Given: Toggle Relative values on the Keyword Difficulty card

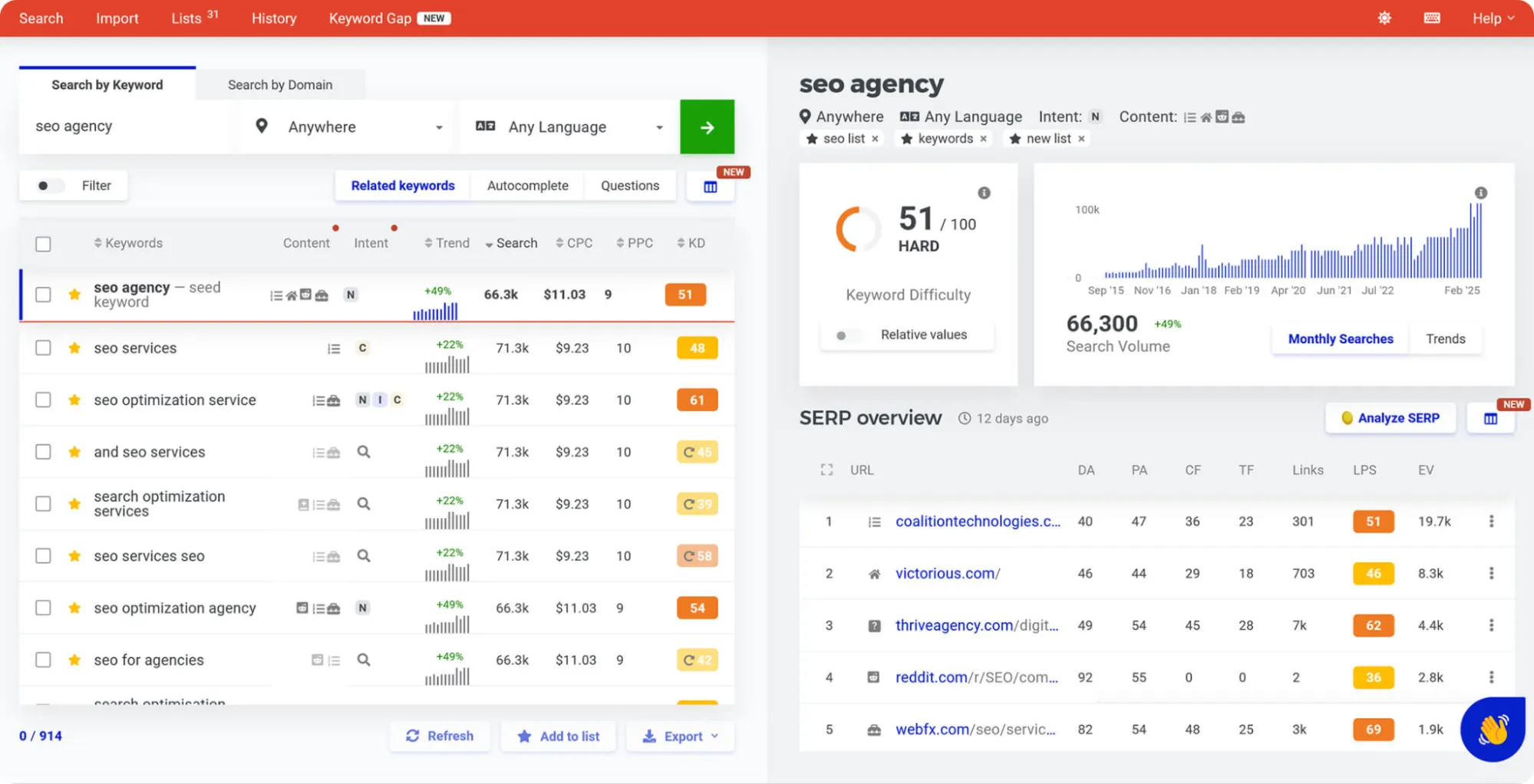Looking at the screenshot, I should (849, 335).
